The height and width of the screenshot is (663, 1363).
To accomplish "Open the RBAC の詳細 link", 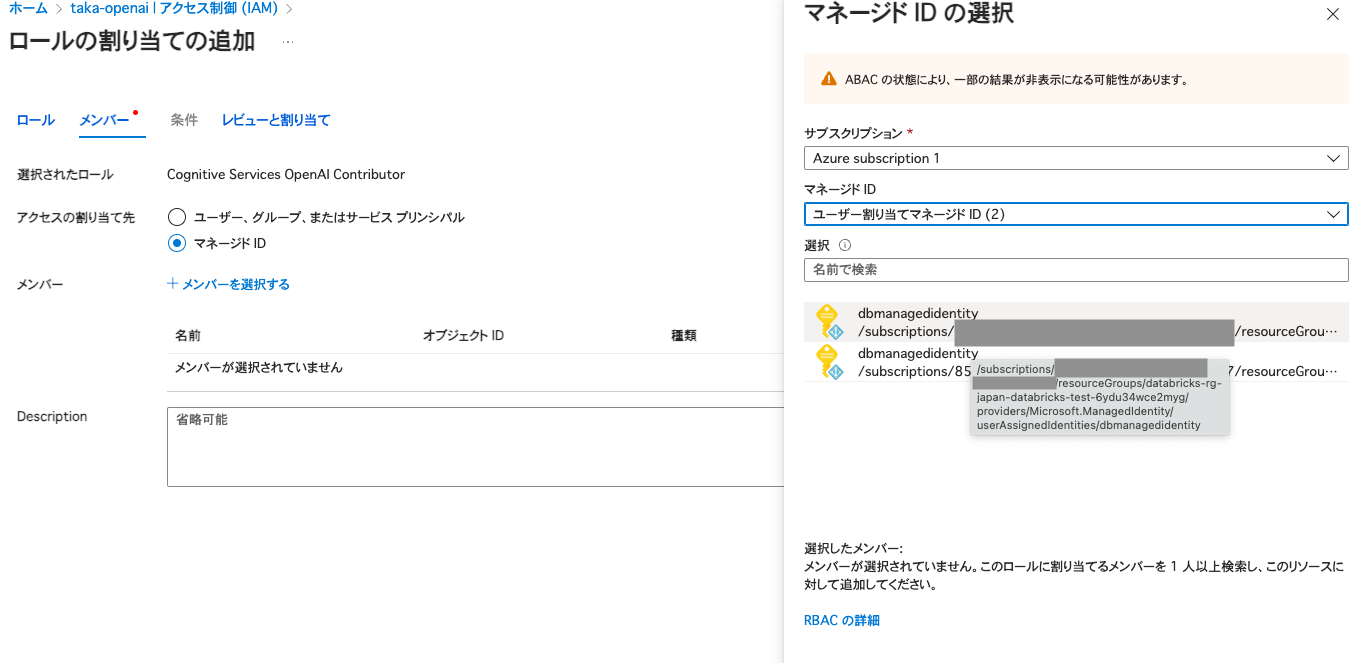I will 840,619.
